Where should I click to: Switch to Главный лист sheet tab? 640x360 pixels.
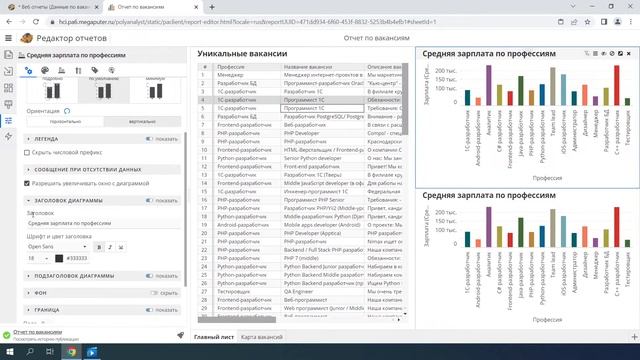214,337
